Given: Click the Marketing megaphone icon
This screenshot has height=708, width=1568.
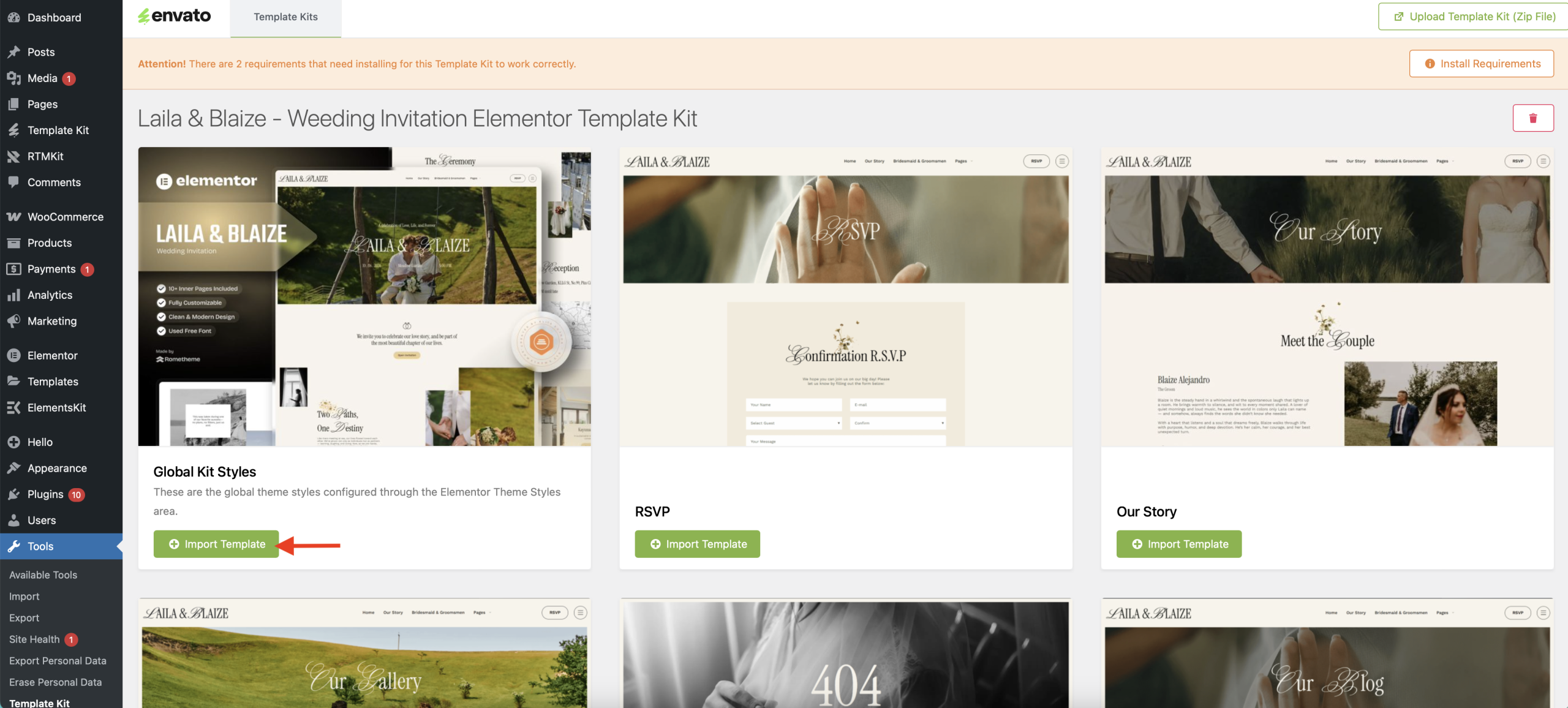Looking at the screenshot, I should pos(13,321).
